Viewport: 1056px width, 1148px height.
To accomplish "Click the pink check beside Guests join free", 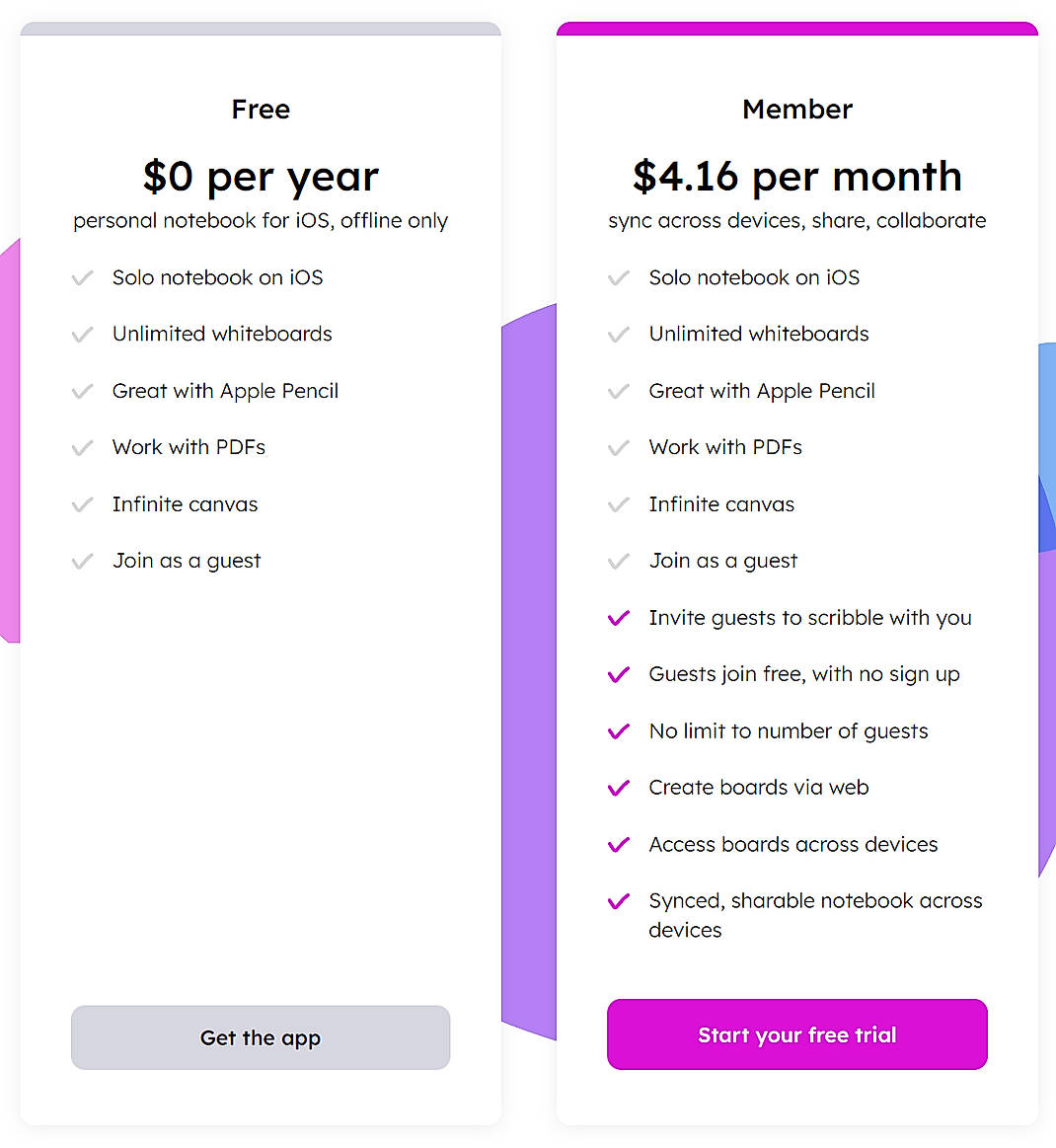I will [619, 674].
